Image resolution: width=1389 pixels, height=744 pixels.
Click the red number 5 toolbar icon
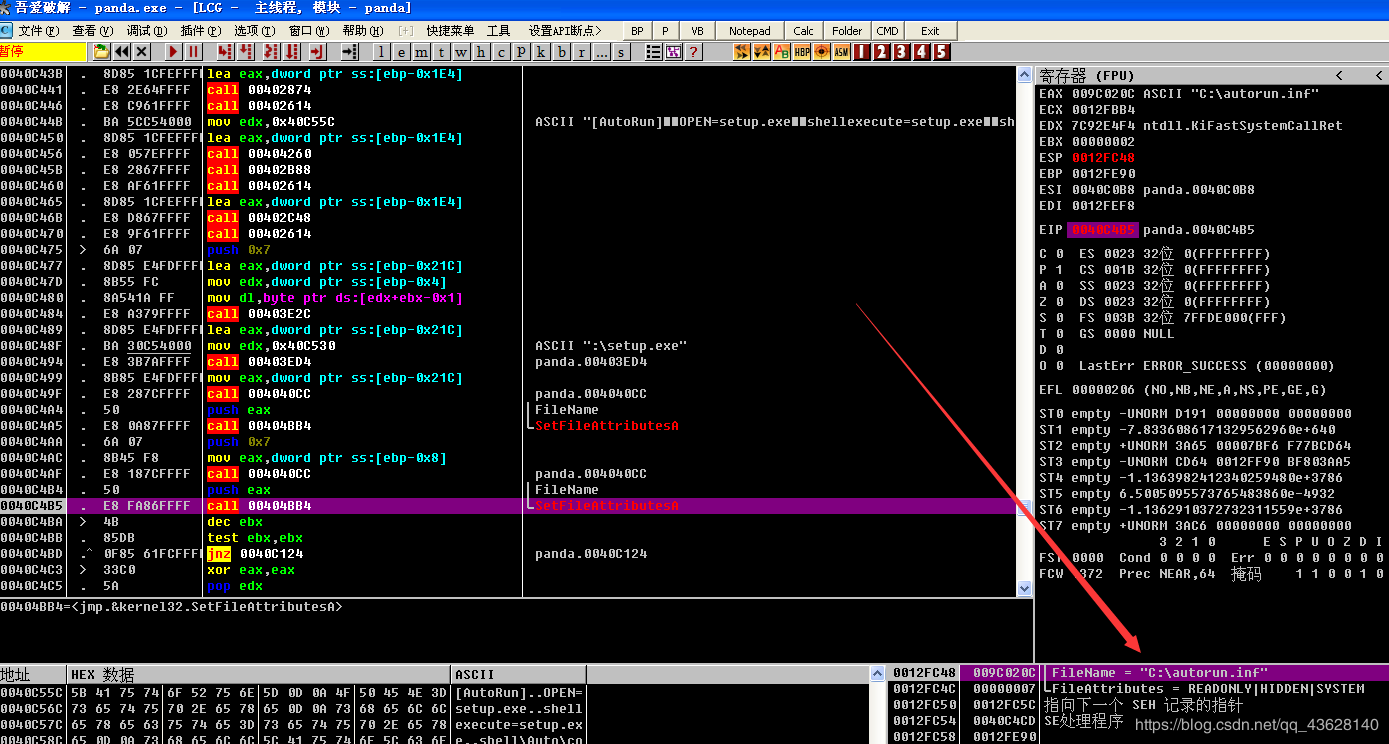tap(942, 52)
